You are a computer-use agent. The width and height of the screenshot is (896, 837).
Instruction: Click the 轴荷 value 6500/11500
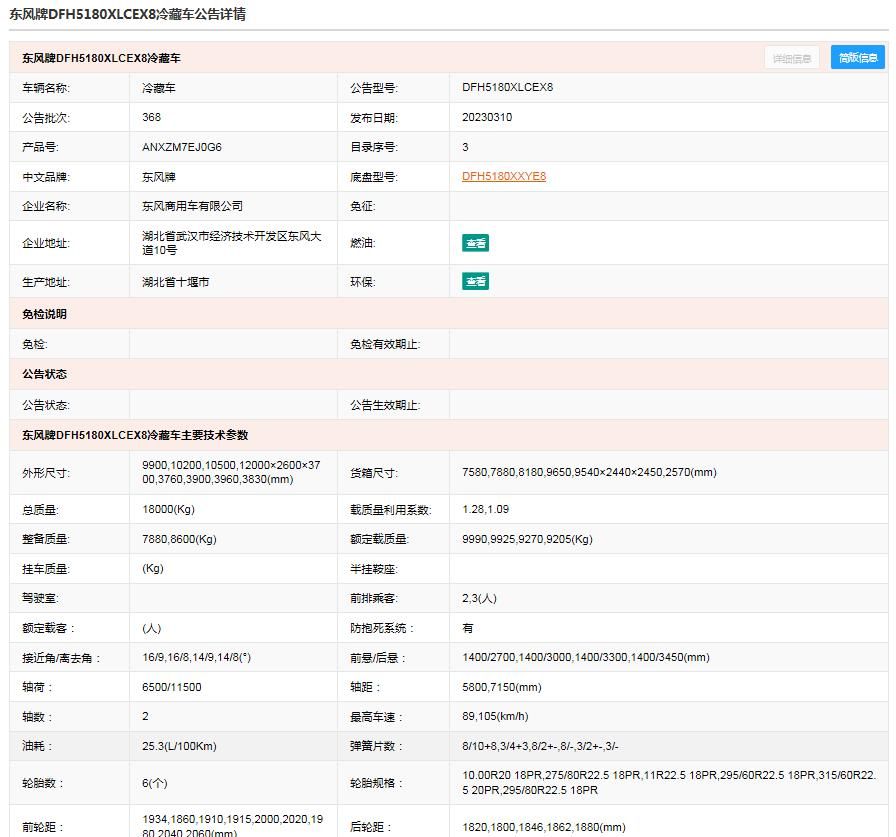coord(172,687)
